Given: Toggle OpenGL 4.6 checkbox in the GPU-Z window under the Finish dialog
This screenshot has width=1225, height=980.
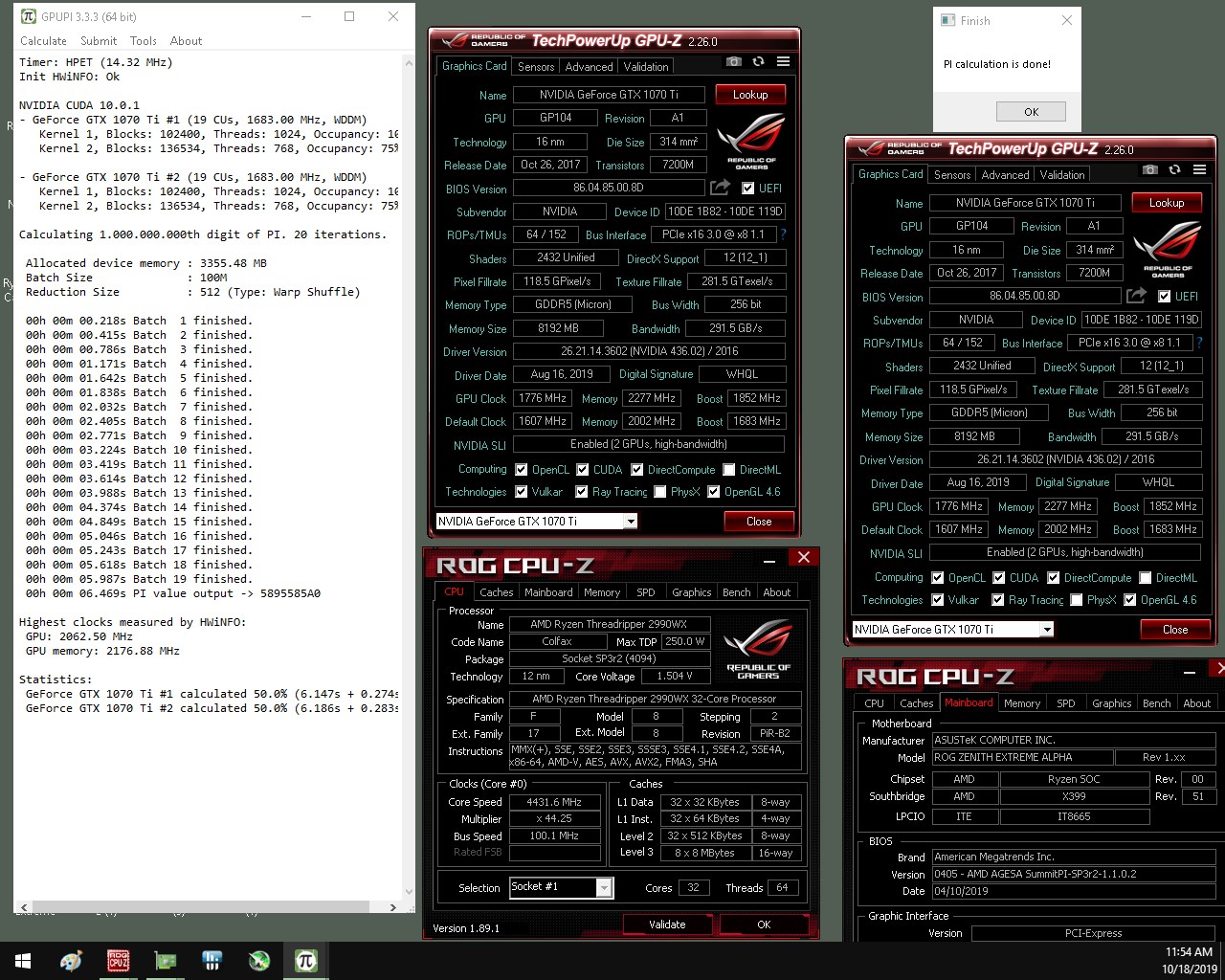Looking at the screenshot, I should pyautogui.click(x=1130, y=600).
